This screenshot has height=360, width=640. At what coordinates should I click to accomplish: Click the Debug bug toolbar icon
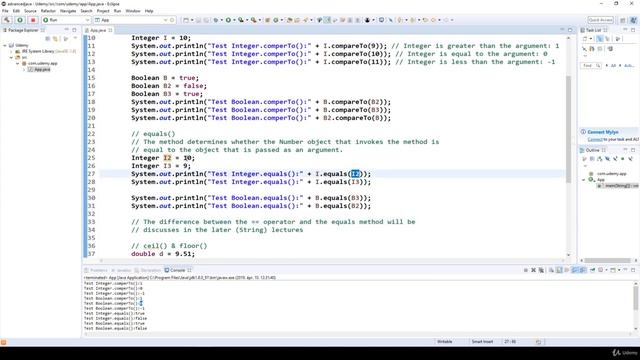coord(216,20)
